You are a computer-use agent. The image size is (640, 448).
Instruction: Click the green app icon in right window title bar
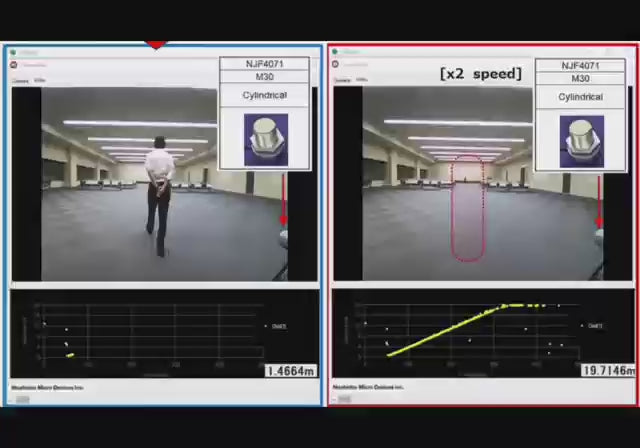335,51
